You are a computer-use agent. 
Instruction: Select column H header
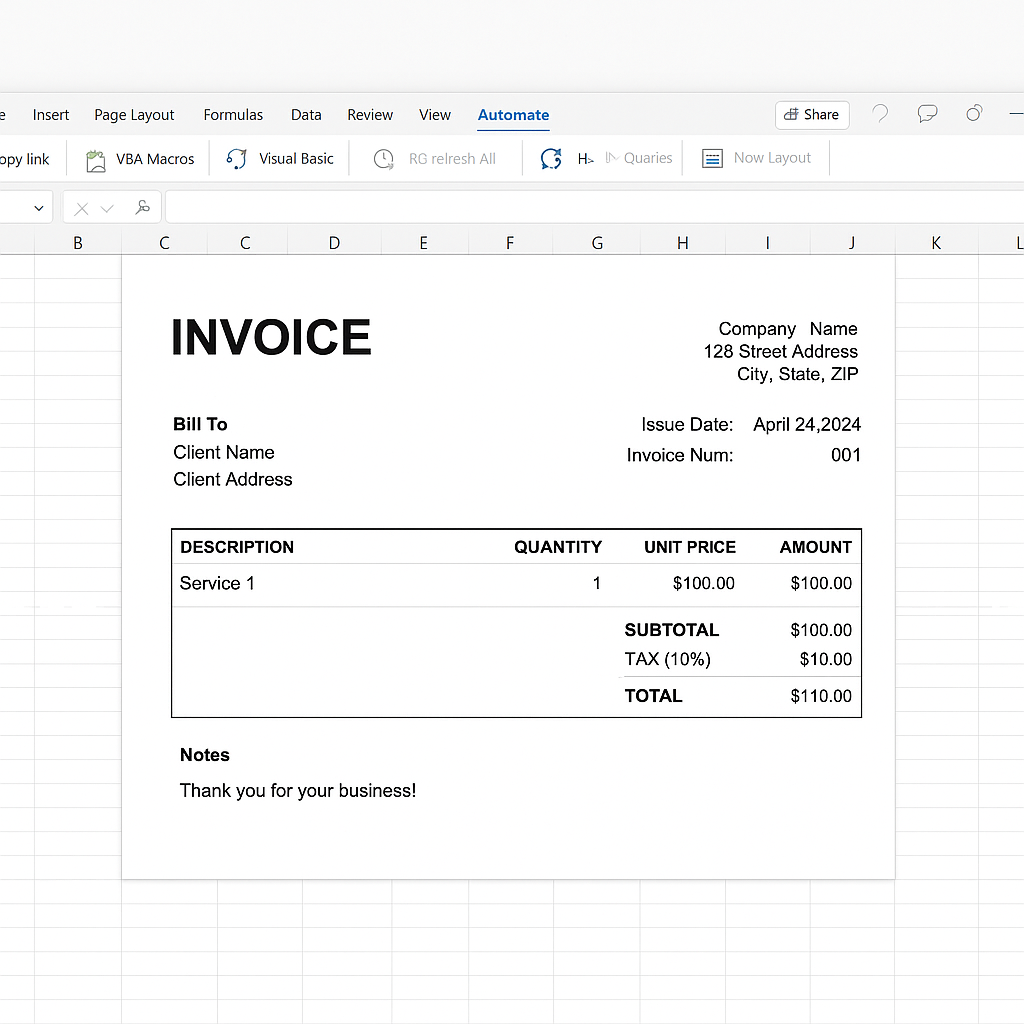coord(682,242)
